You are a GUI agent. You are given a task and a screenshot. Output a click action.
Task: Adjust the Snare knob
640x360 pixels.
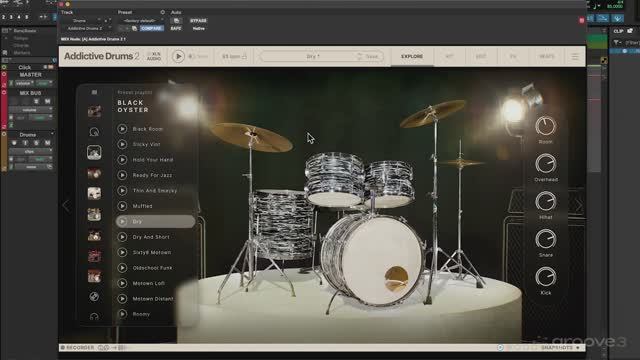(x=545, y=239)
